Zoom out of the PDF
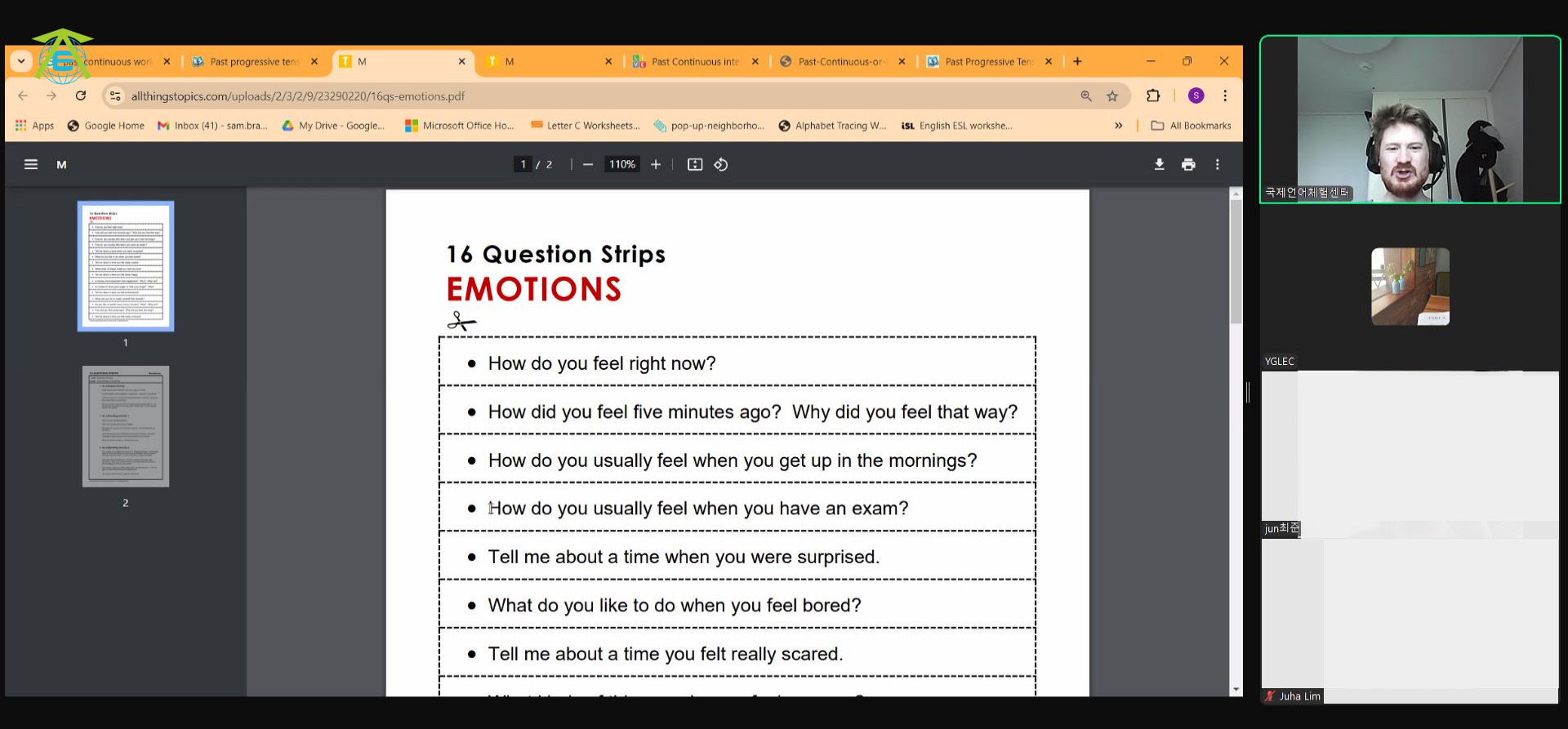 pyautogui.click(x=588, y=164)
